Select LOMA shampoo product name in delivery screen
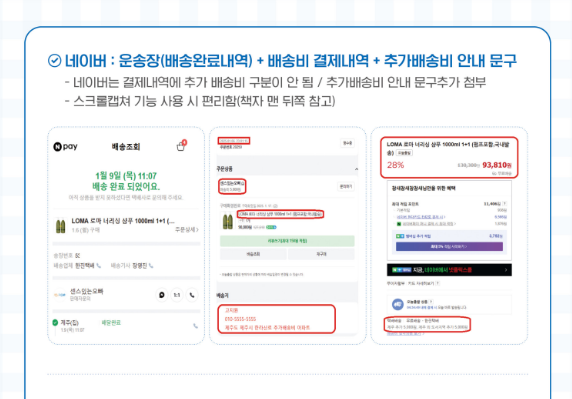Screen dimensions: 572x399 [123, 221]
